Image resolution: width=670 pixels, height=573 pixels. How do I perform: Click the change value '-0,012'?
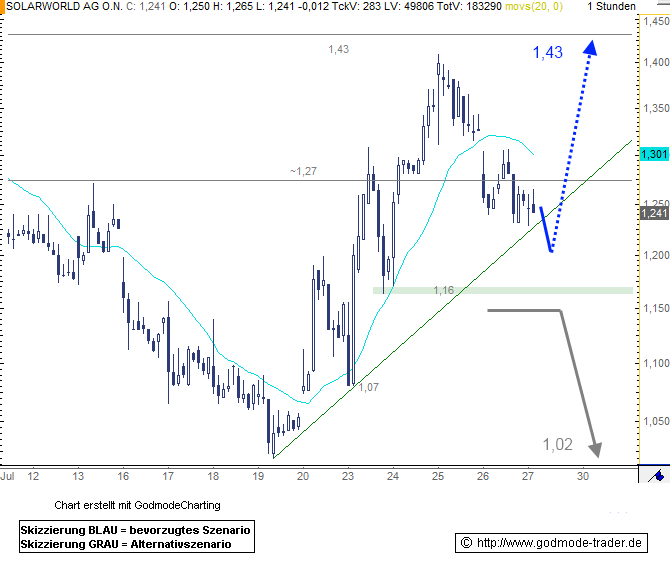(315, 6)
